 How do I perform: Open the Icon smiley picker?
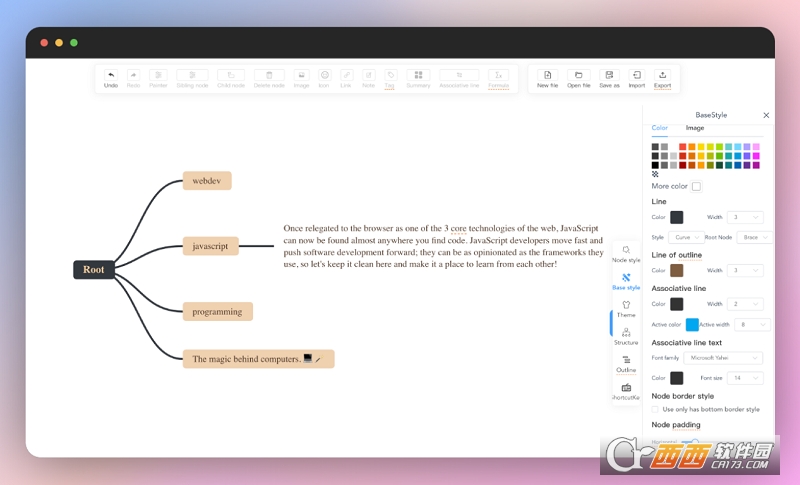pyautogui.click(x=324, y=75)
